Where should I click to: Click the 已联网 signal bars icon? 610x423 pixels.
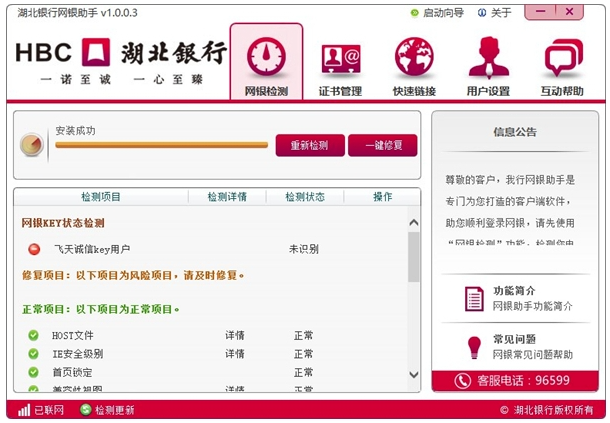click(24, 410)
